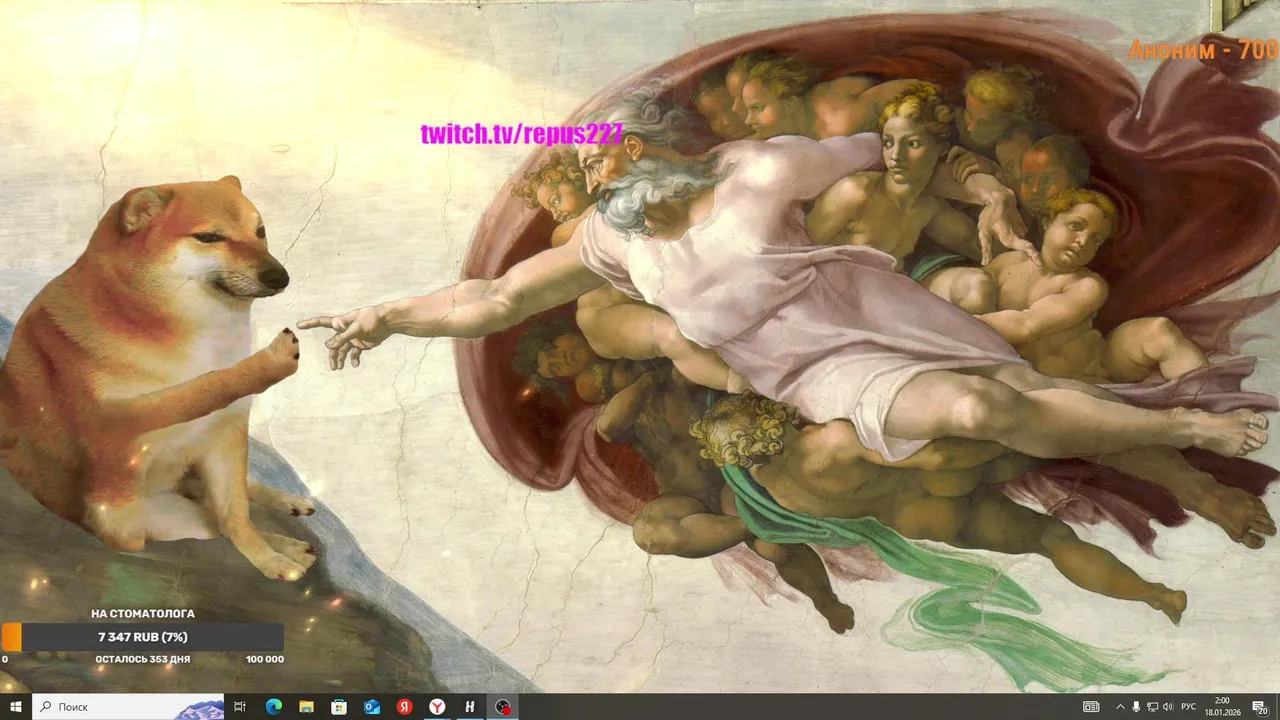
Task: Switch to OBS Studio on the taskbar
Action: pos(503,707)
